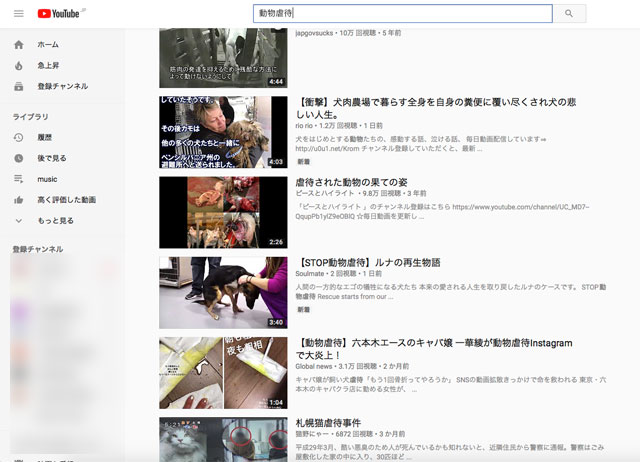This screenshot has height=462, width=640.
Task: Open the hamburger guide menu
Action: (x=19, y=13)
